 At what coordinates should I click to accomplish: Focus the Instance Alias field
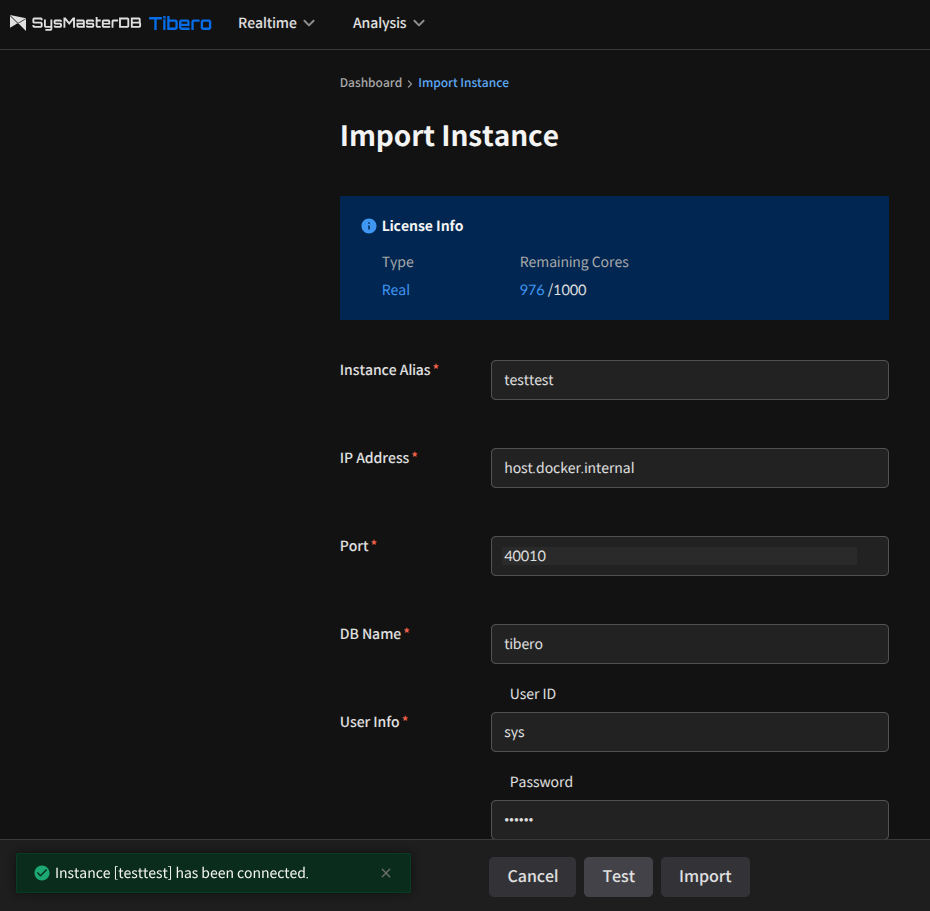689,380
